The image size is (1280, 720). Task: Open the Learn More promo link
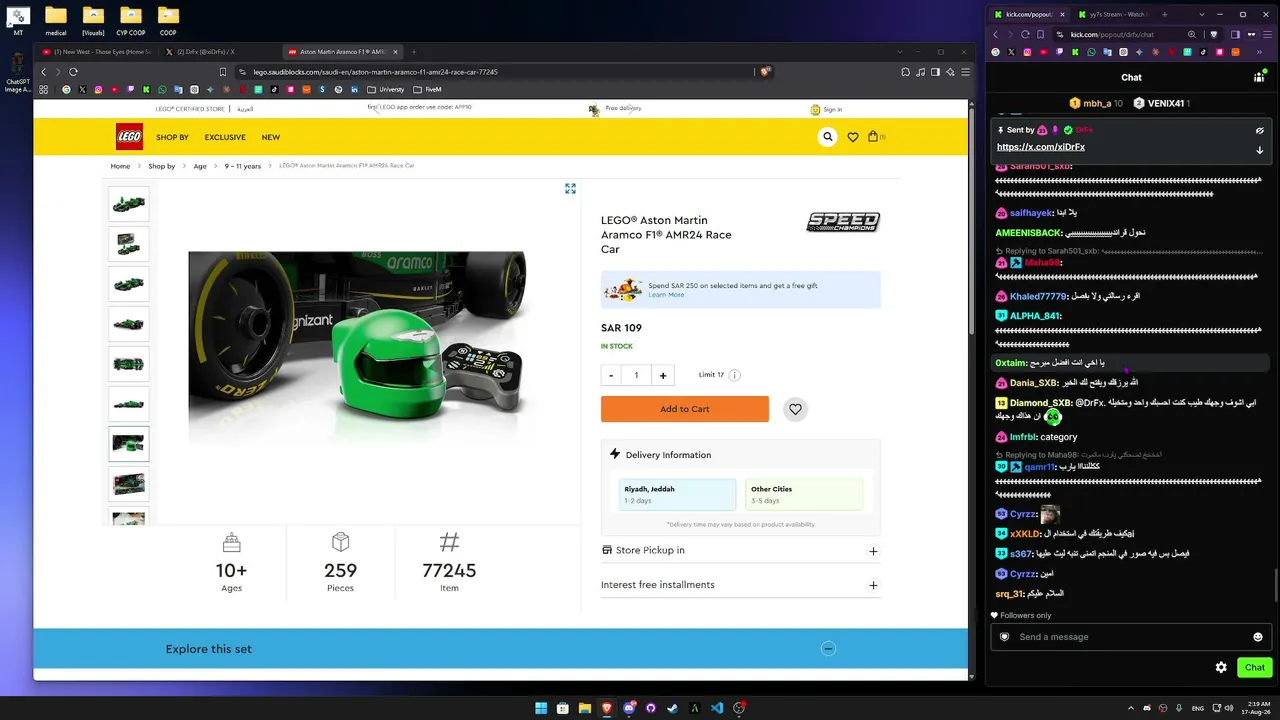[666, 295]
